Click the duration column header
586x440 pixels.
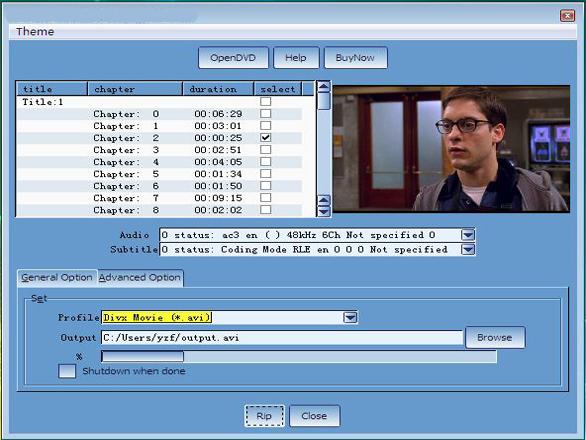click(x=218, y=89)
